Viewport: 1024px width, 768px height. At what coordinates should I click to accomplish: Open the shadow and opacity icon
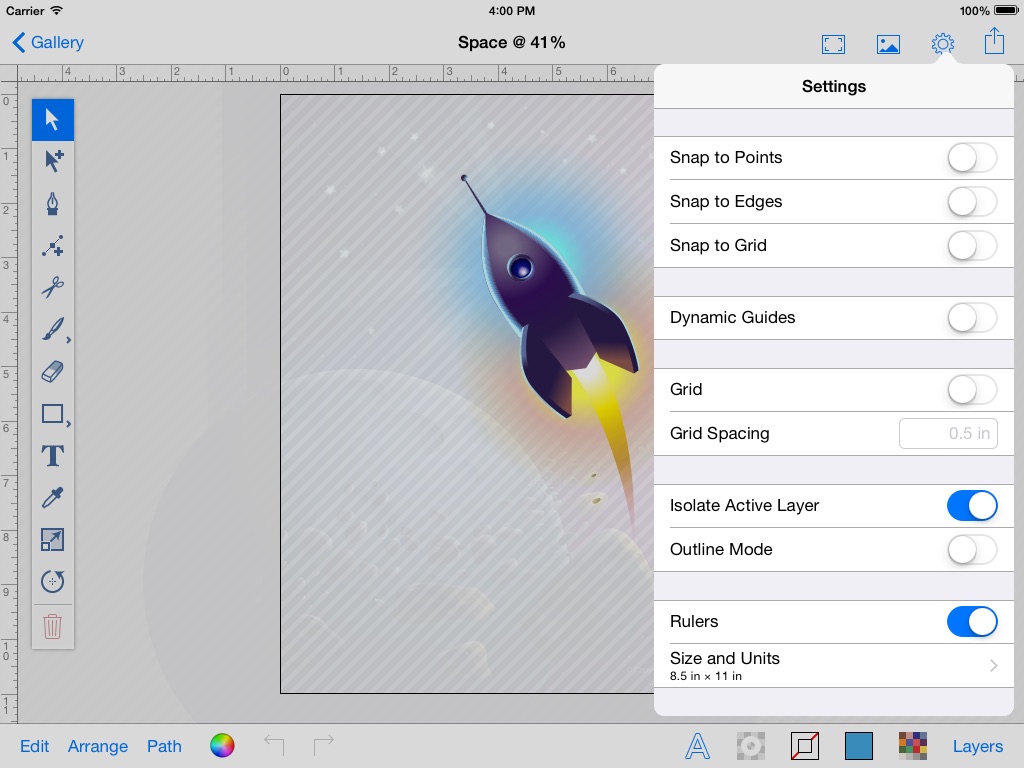[751, 746]
